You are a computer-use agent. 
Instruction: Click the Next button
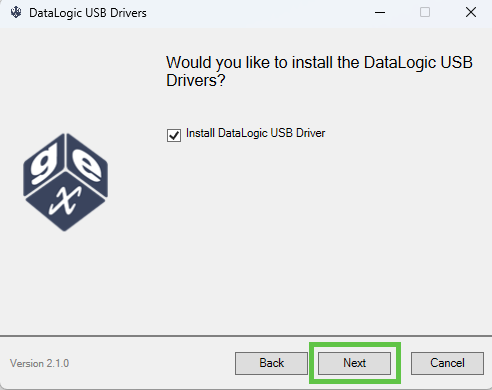coord(354,363)
